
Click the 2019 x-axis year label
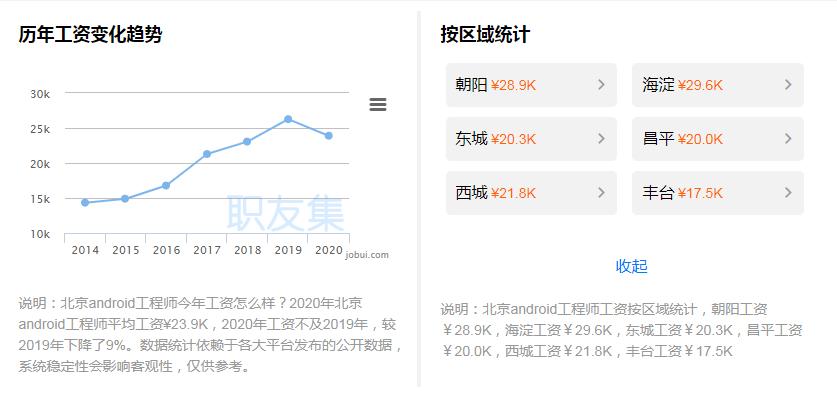(x=288, y=250)
